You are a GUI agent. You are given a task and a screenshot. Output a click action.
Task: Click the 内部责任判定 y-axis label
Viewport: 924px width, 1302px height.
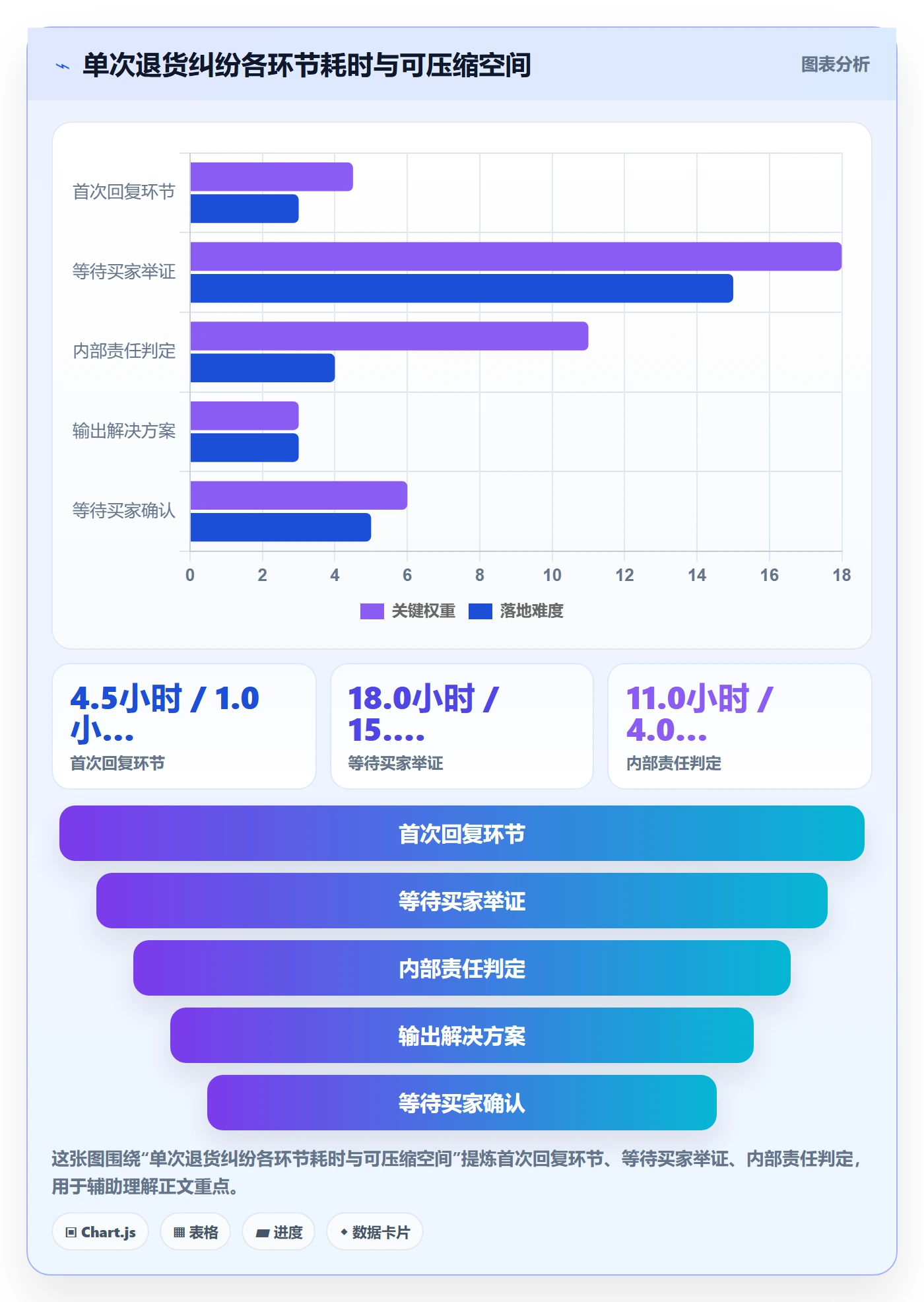coord(124,351)
